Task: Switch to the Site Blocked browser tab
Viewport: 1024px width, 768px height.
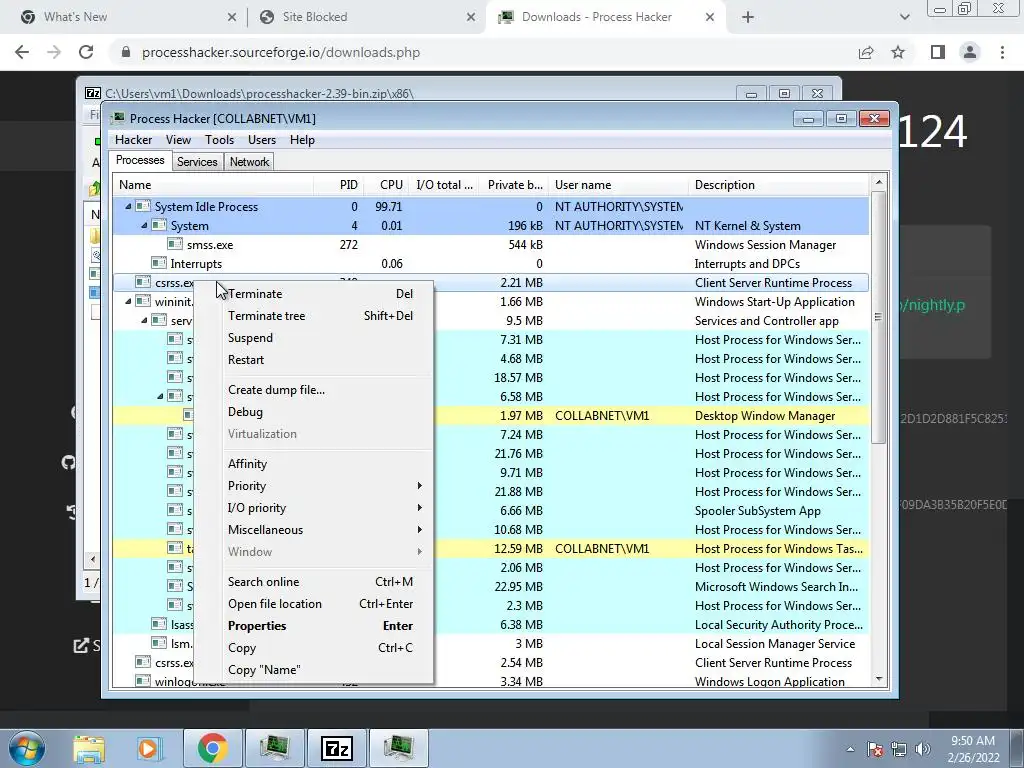Action: (x=366, y=17)
